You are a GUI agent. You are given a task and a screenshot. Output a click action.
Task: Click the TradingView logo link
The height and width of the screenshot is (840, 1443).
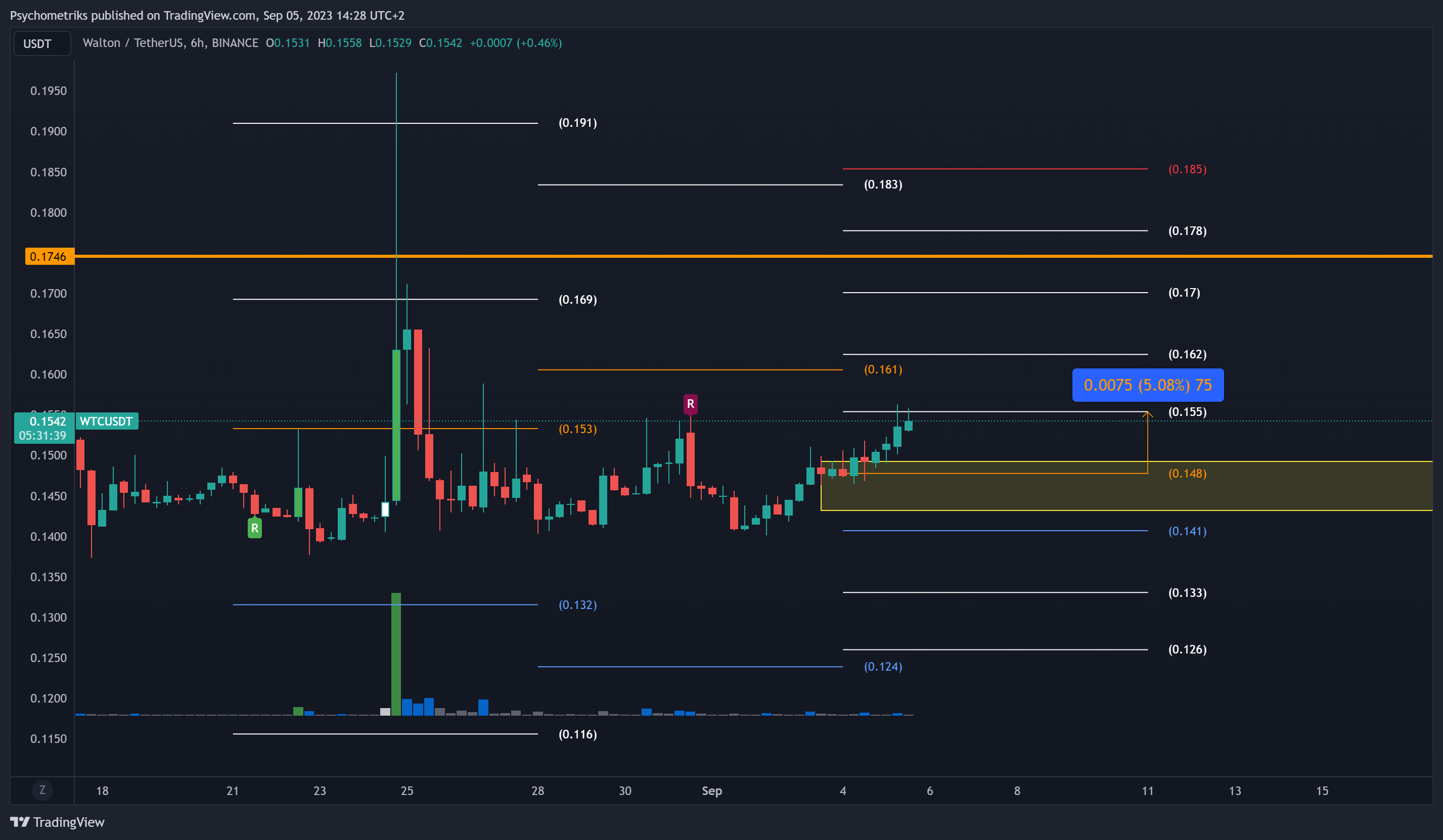pyautogui.click(x=57, y=822)
